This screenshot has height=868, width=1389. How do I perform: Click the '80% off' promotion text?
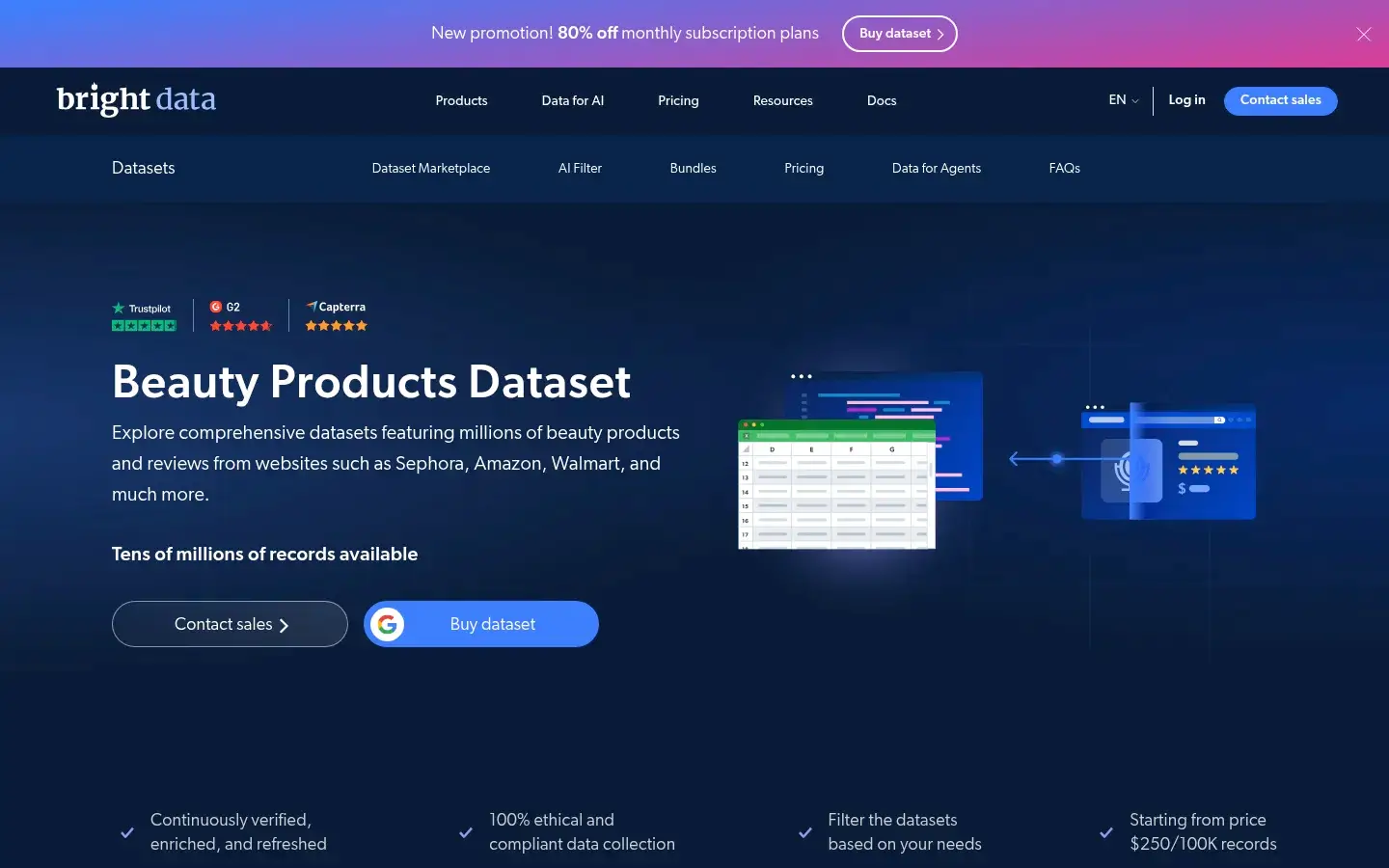click(587, 33)
